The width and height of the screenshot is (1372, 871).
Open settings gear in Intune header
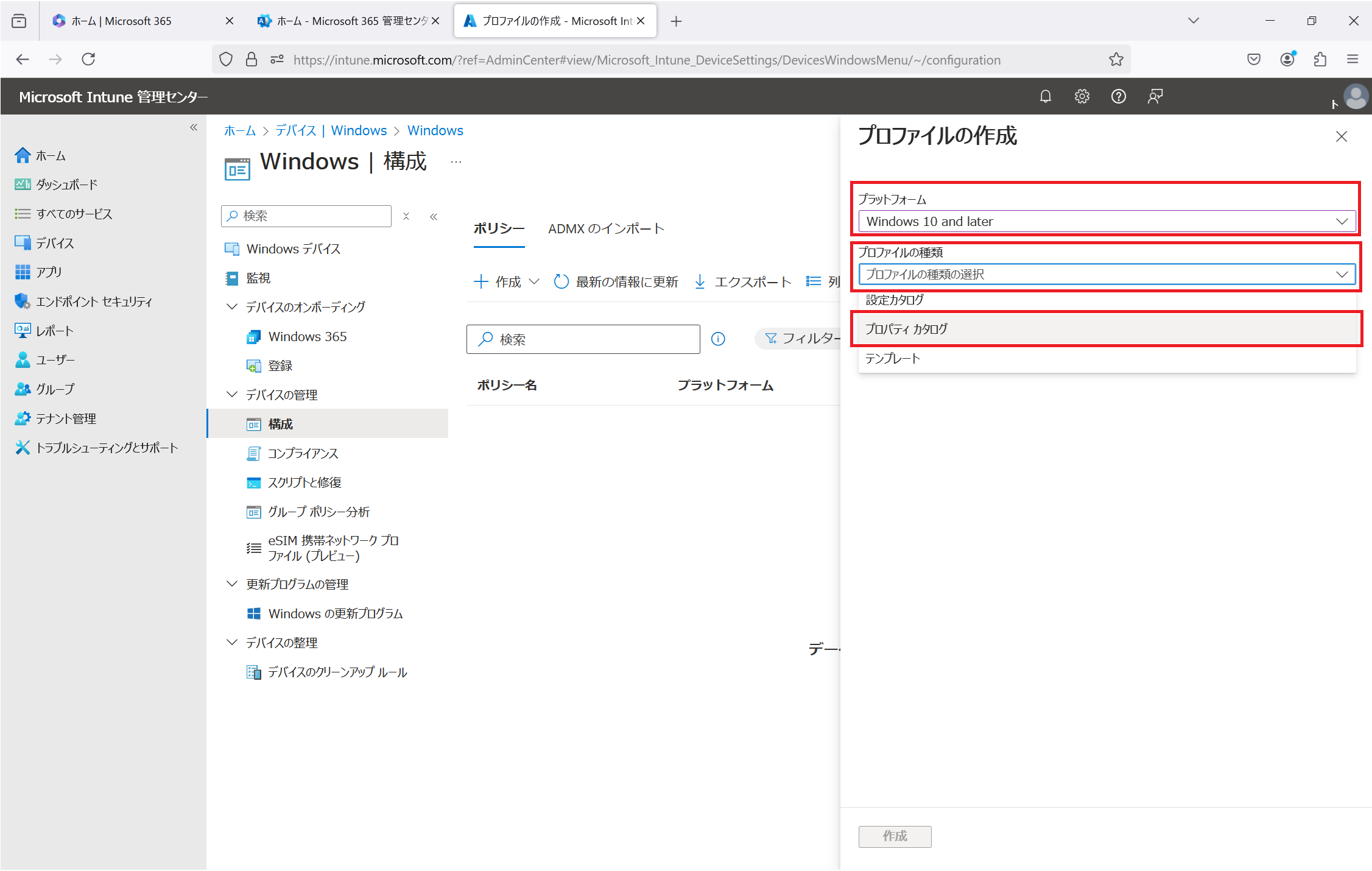coord(1082,96)
